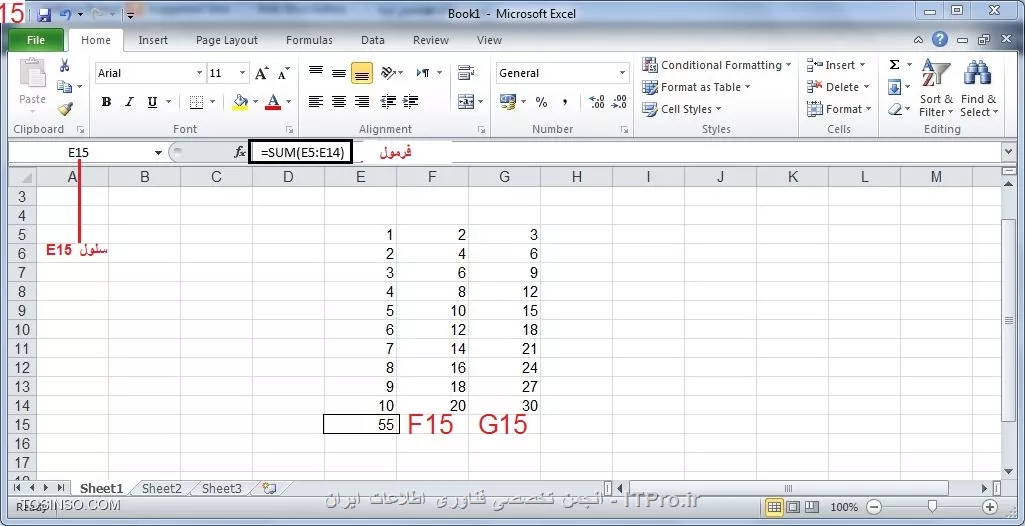Apply Comma Style format
1025x526 pixels.
point(565,102)
